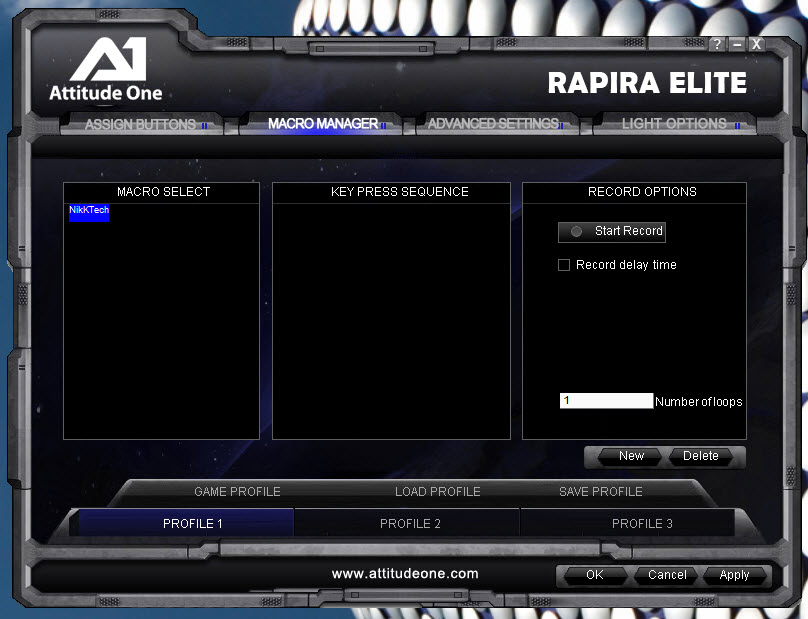Switch to Profile 3
808x619 pixels.
(x=628, y=523)
